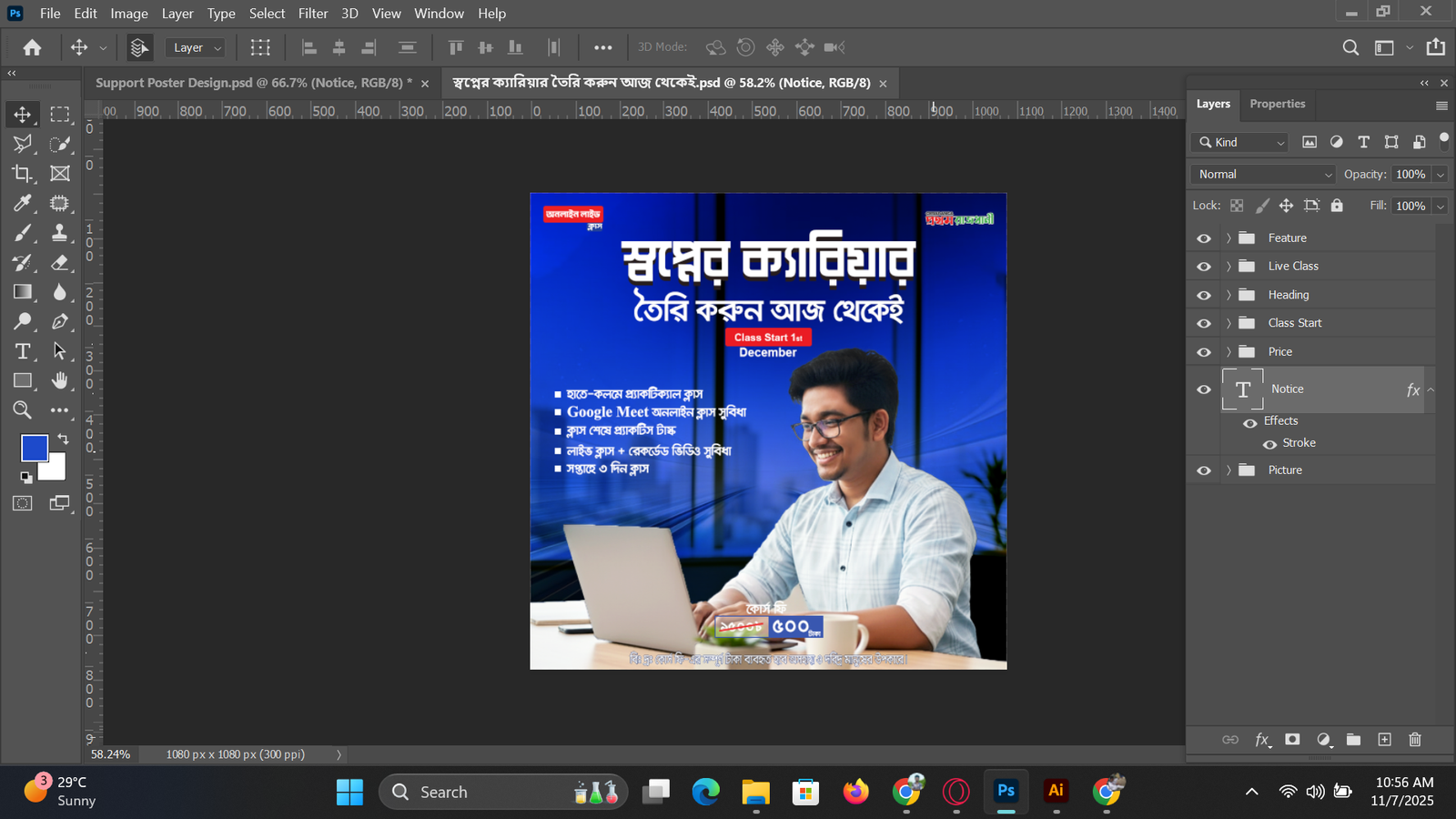
Task: Toggle visibility of Picture group
Action: coord(1204,470)
